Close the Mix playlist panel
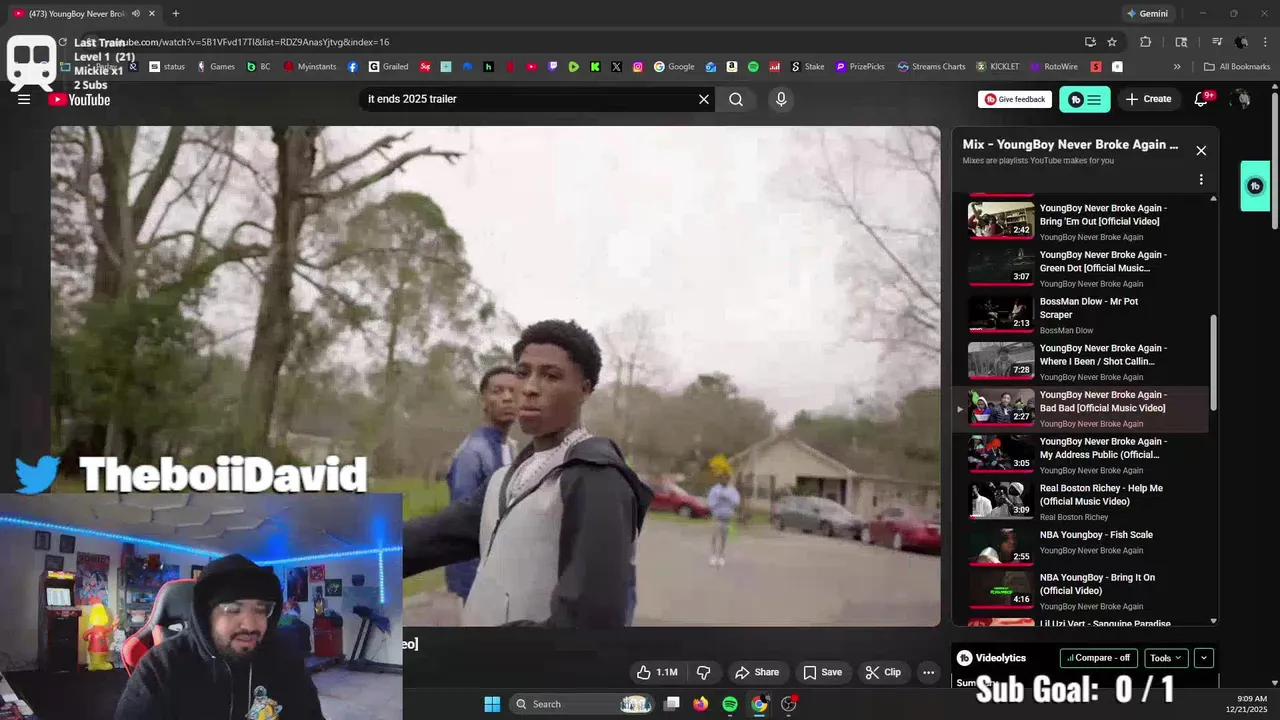Image resolution: width=1280 pixels, height=720 pixels. pyautogui.click(x=1201, y=150)
